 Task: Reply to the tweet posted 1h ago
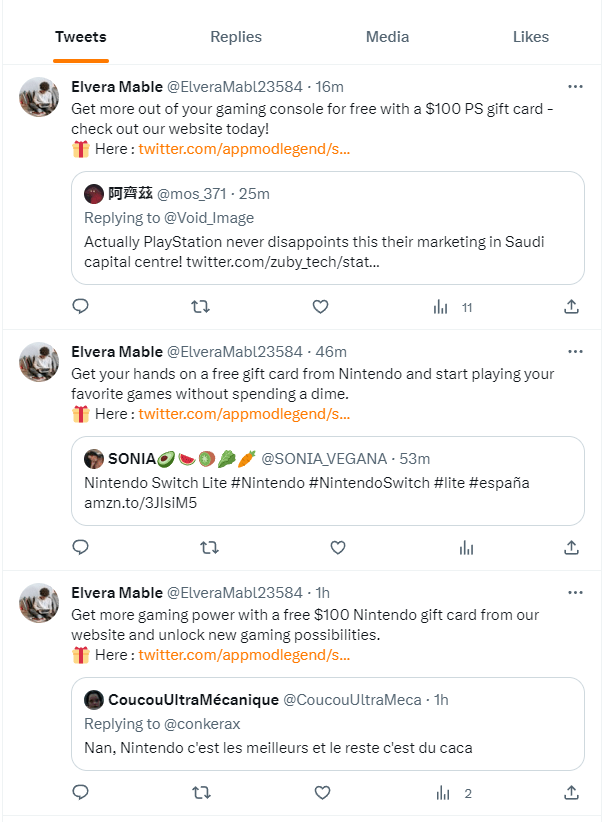click(x=81, y=793)
